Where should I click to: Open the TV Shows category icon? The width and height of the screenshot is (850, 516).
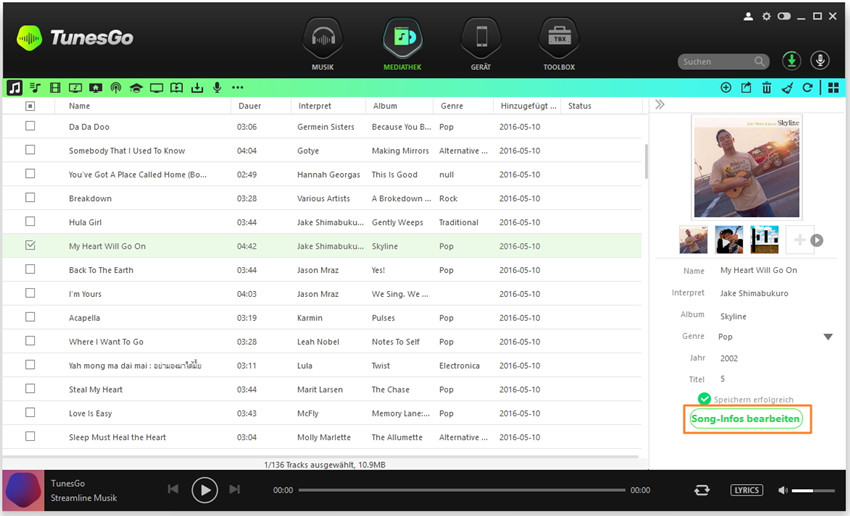(157, 88)
